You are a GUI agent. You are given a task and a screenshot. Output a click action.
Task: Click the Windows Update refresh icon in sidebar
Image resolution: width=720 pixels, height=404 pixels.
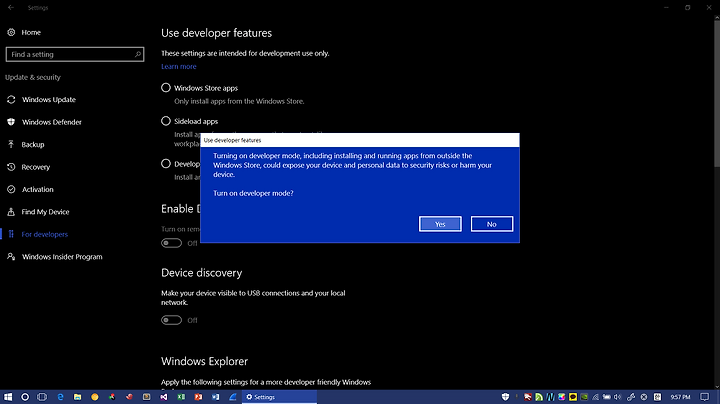click(11, 100)
